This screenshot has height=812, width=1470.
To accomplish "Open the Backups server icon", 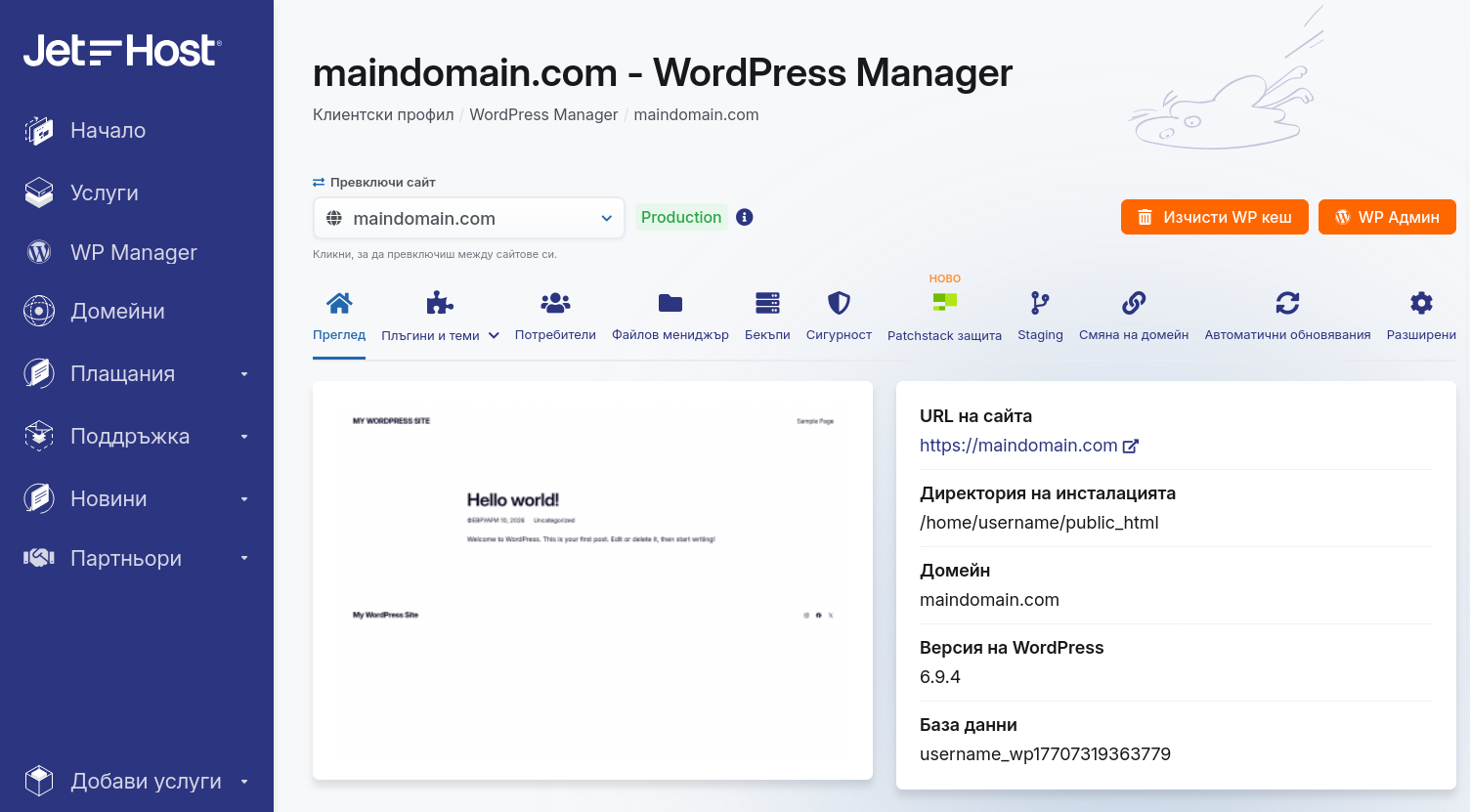I will pyautogui.click(x=767, y=304).
